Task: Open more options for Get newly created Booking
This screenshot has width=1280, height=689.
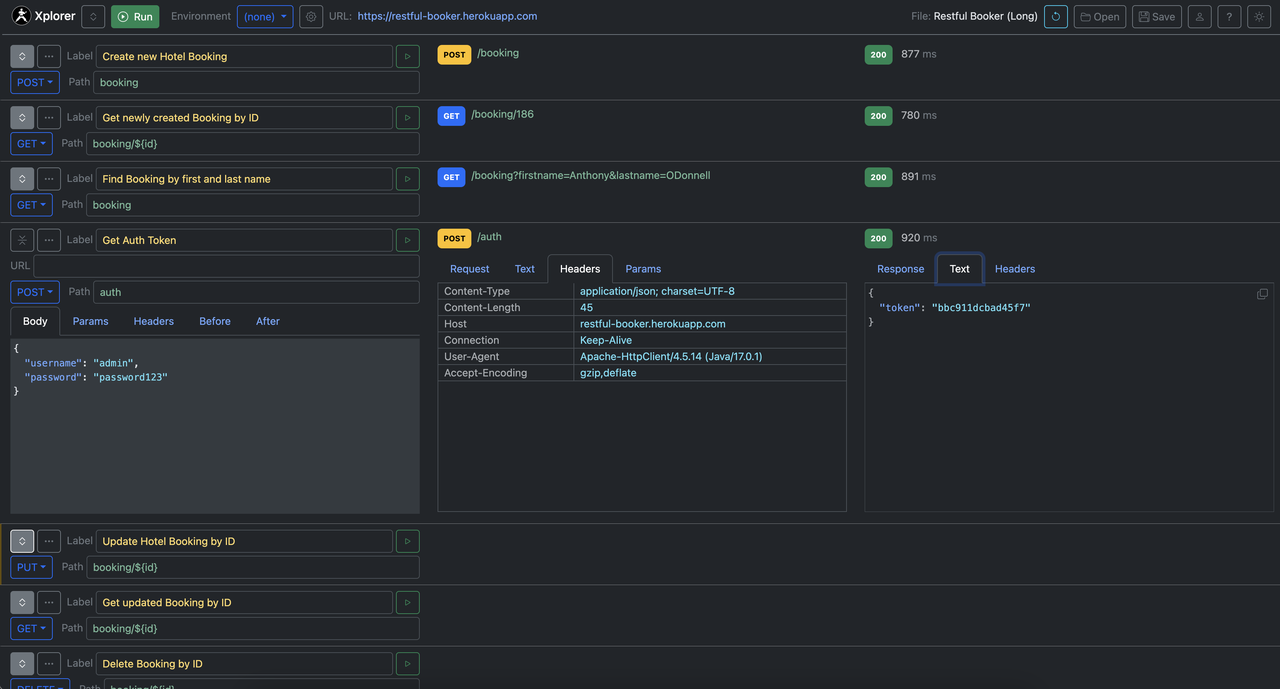Action: tap(49, 117)
